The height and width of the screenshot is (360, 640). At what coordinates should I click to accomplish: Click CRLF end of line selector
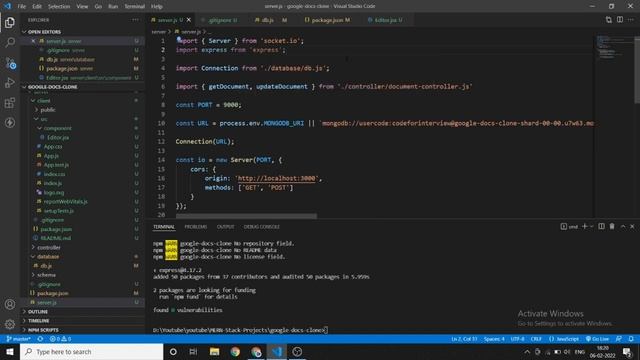click(536, 339)
